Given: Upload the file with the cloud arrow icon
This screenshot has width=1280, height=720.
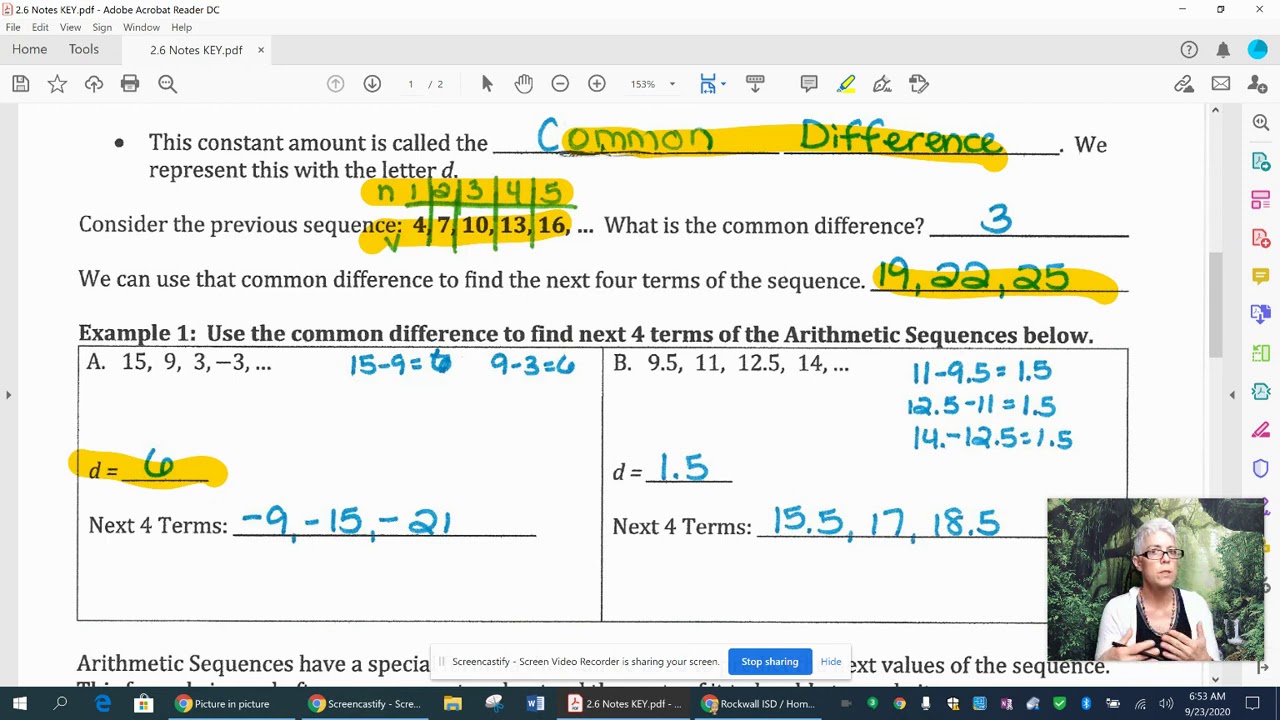Looking at the screenshot, I should click(94, 84).
